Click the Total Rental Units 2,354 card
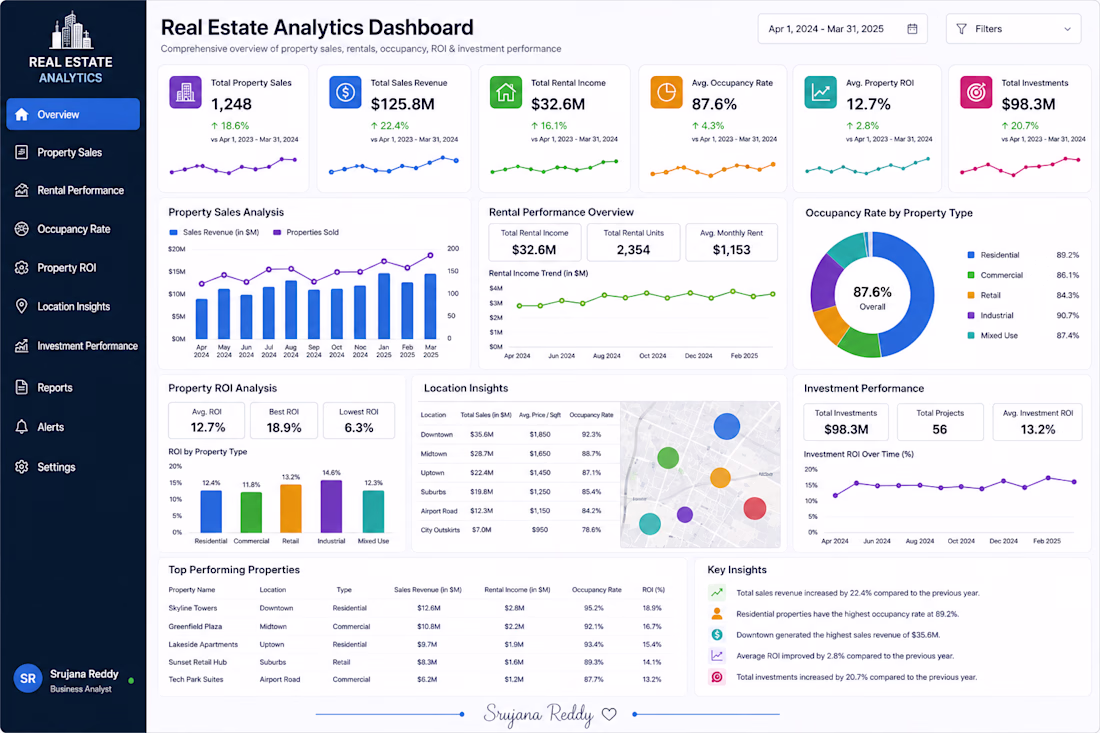The width and height of the screenshot is (1100, 733). tap(633, 242)
